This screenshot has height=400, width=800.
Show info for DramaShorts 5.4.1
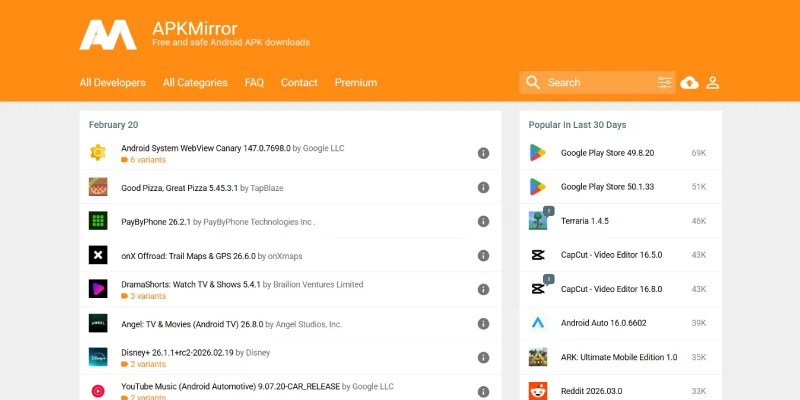click(x=483, y=289)
